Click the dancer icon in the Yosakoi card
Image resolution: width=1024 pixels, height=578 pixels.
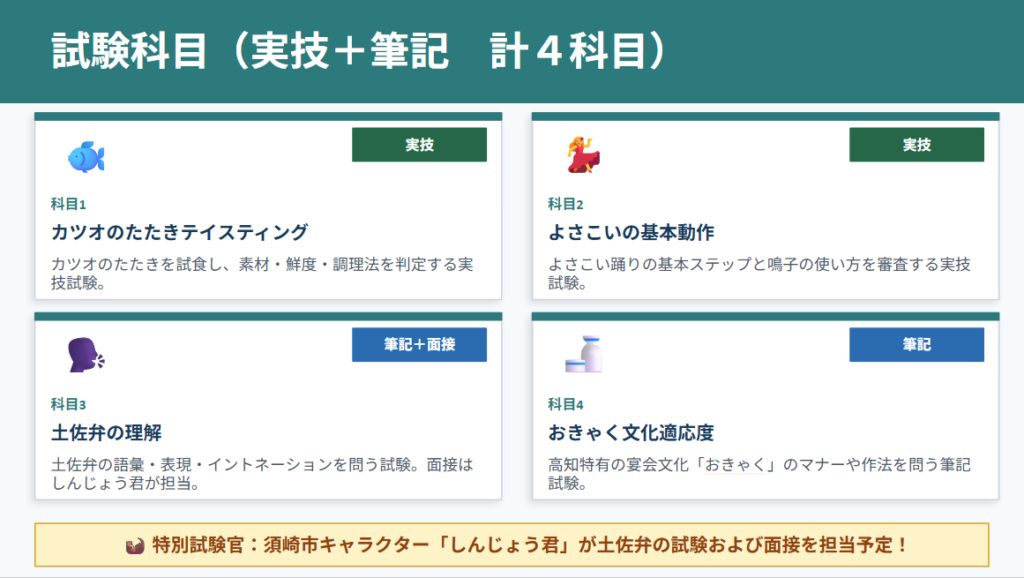tap(582, 156)
